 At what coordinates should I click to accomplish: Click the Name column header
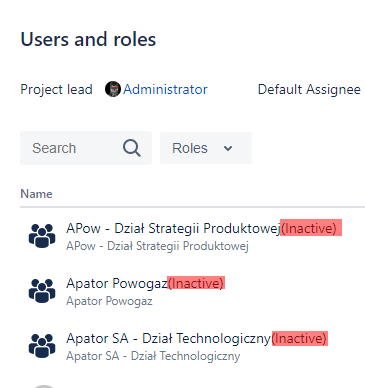pos(36,194)
